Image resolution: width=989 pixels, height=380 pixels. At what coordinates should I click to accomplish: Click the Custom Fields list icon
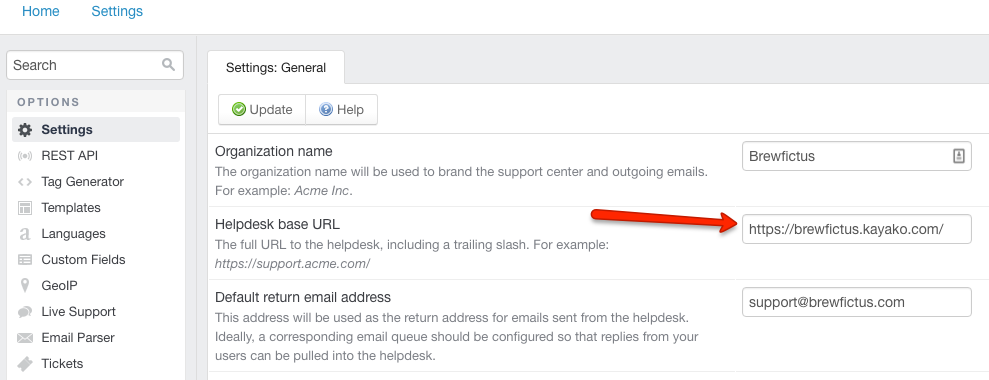click(25, 259)
